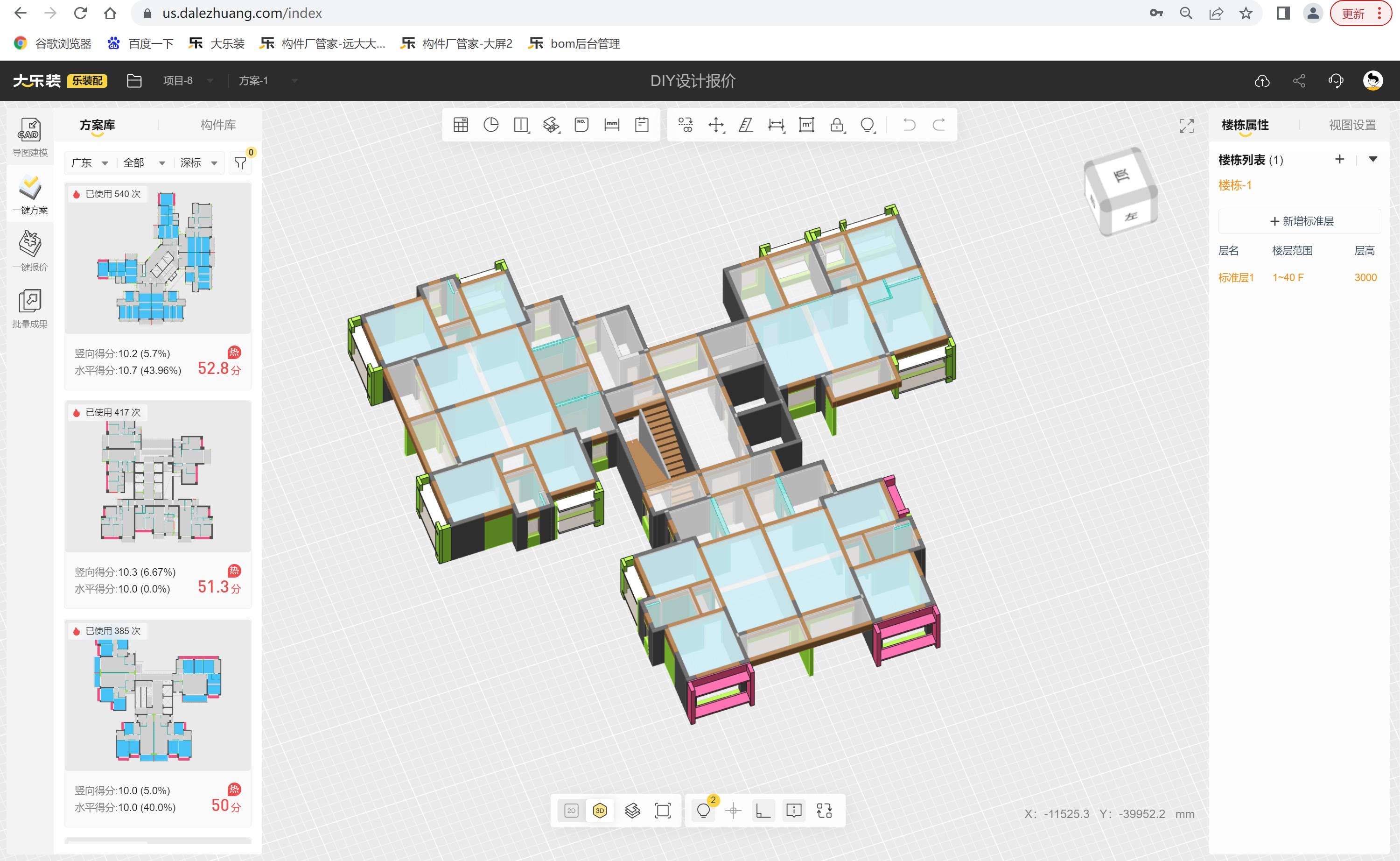Open the 视图设置 tab
This screenshot has height=861, width=1400.
click(1352, 125)
